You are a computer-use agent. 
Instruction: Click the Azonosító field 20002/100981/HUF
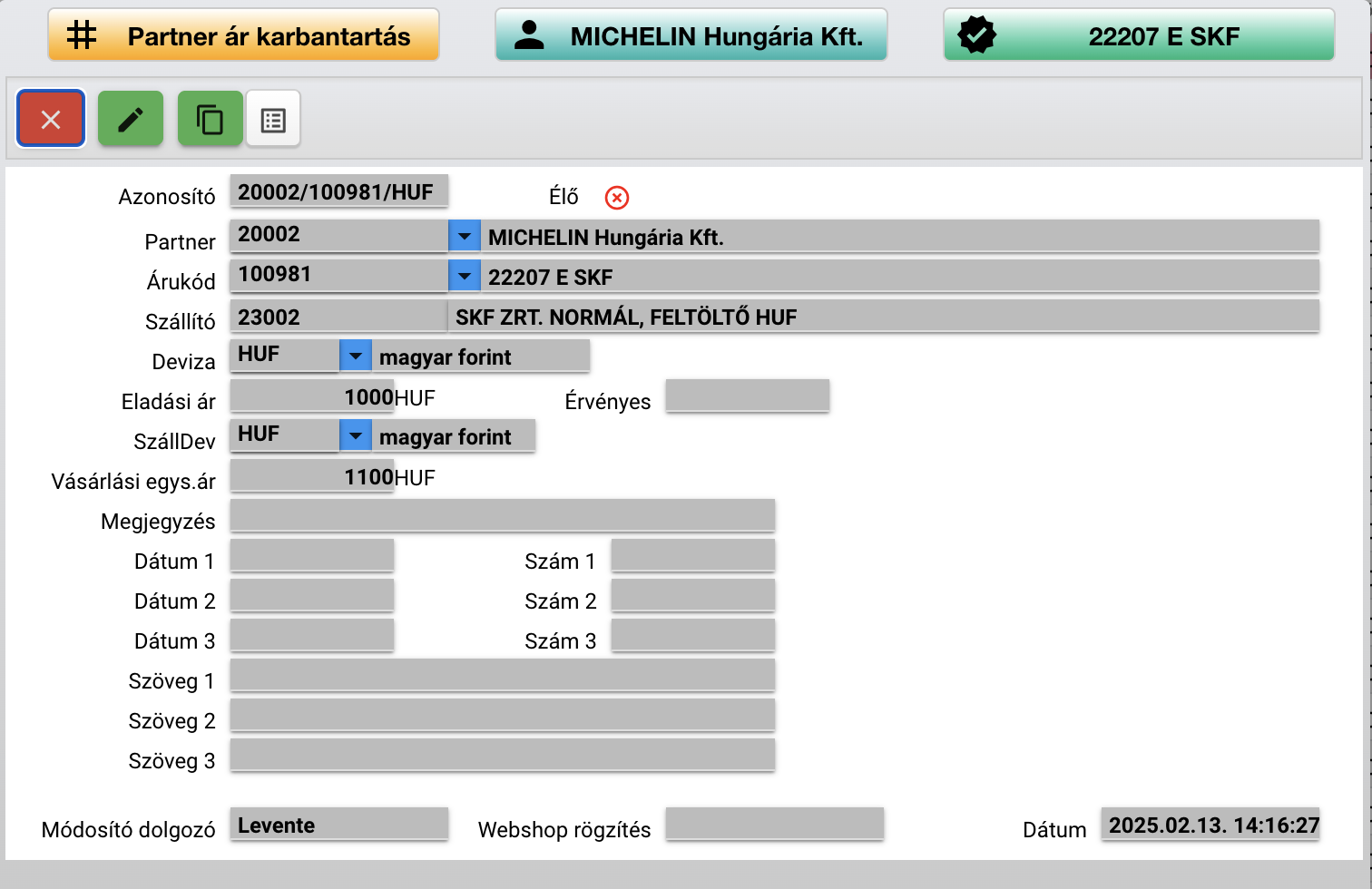tap(339, 191)
